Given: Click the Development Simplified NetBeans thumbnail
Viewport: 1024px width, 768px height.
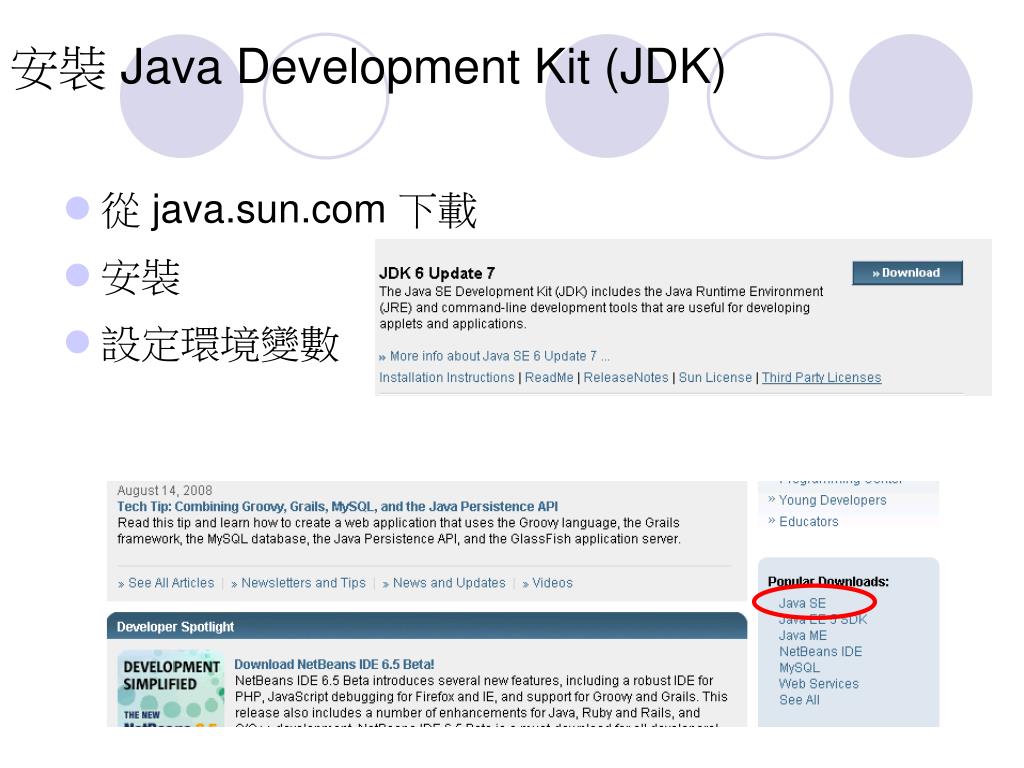Looking at the screenshot, I should coord(171,688).
